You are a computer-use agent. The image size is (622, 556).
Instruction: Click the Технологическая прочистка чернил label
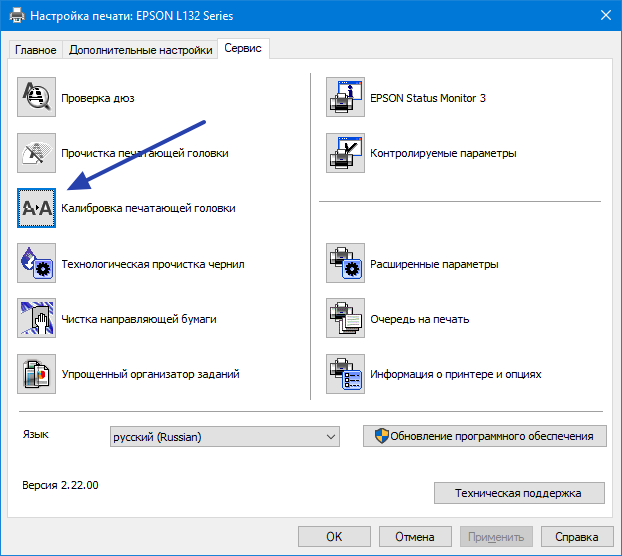153,264
